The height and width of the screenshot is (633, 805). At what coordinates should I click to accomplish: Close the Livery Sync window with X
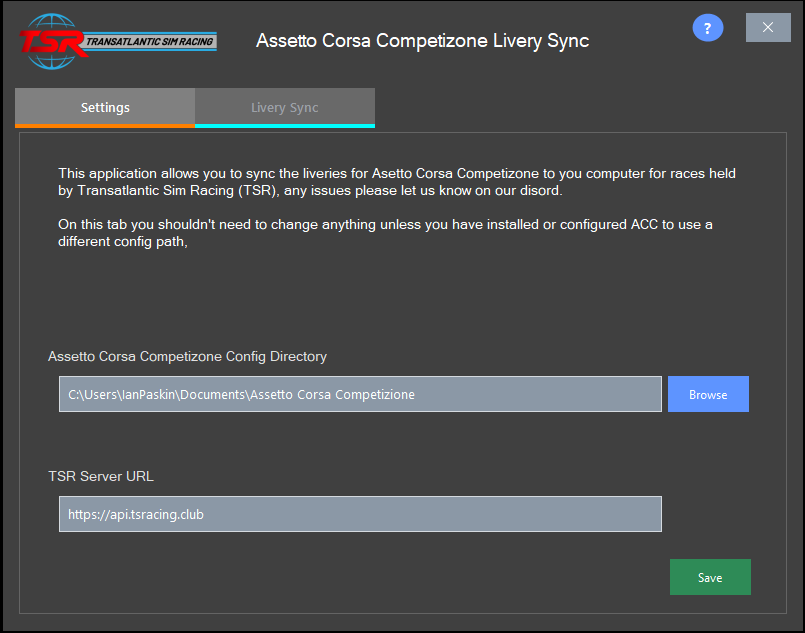768,28
